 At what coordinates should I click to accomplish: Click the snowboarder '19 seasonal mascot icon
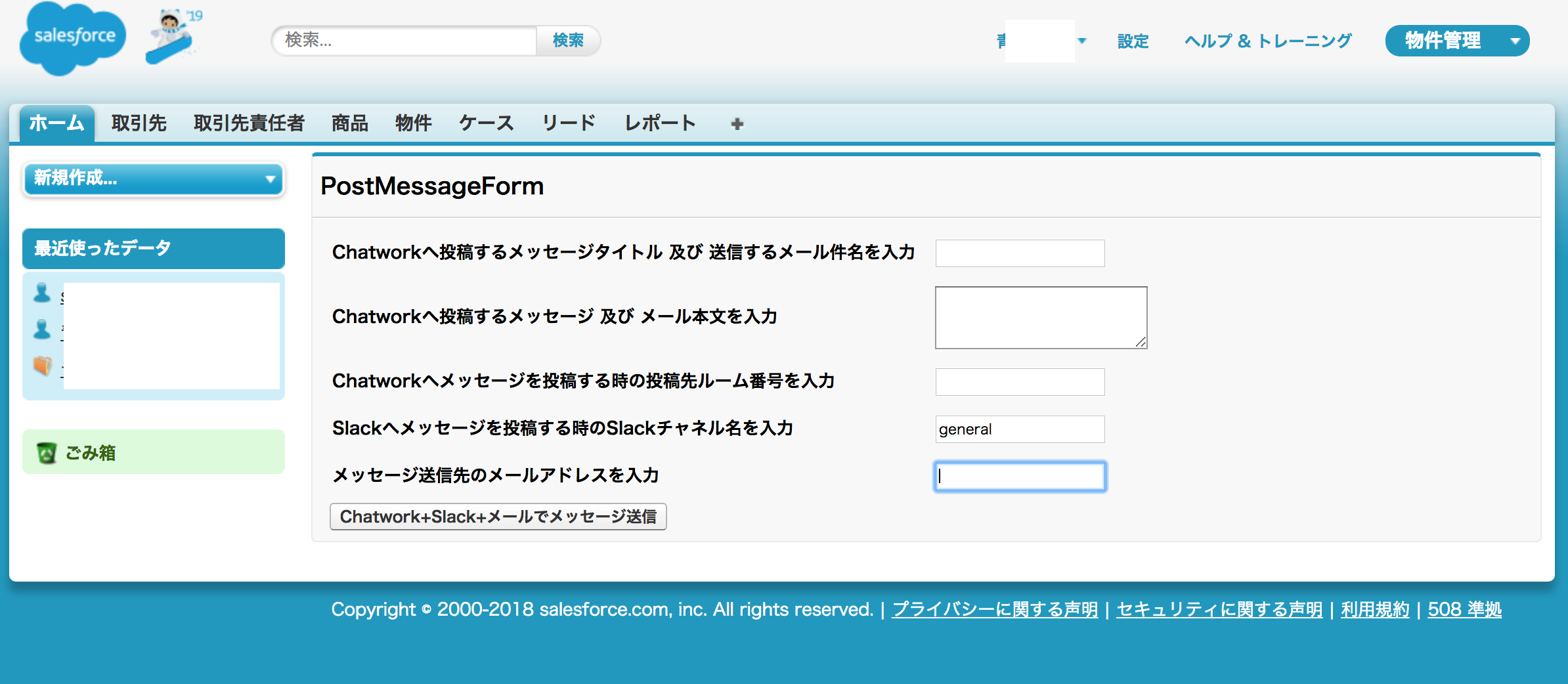point(173,36)
